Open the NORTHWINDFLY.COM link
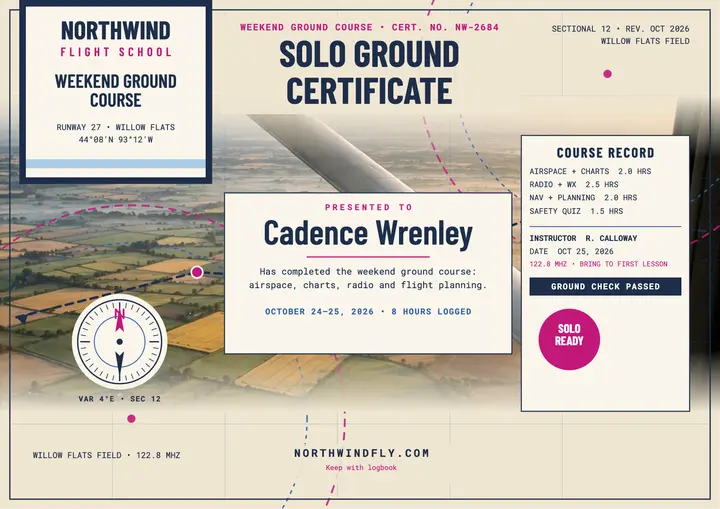 click(361, 453)
